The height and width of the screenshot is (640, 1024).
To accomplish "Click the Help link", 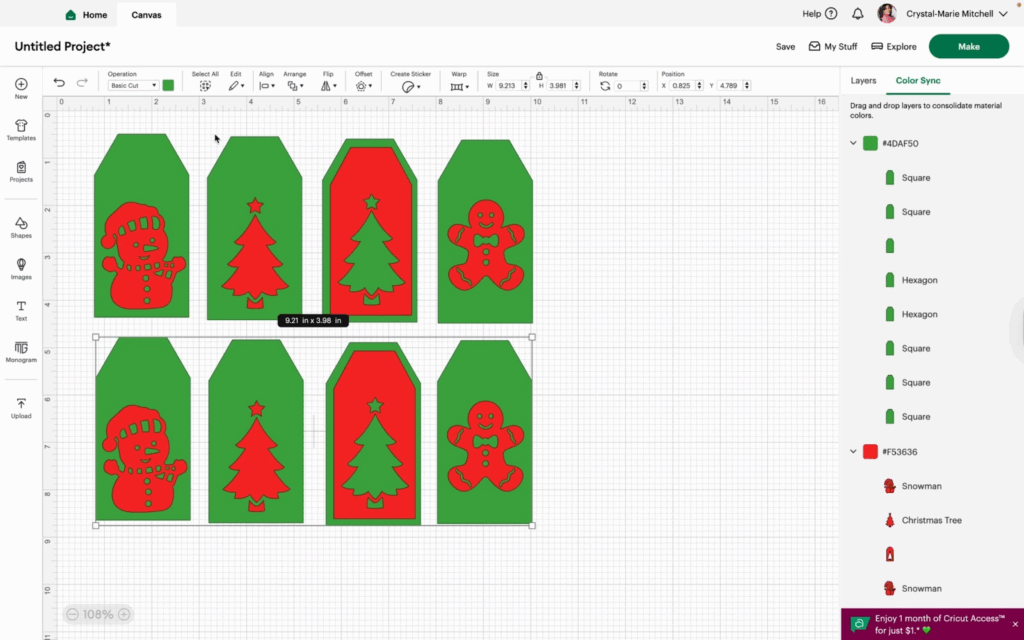I will tap(811, 14).
